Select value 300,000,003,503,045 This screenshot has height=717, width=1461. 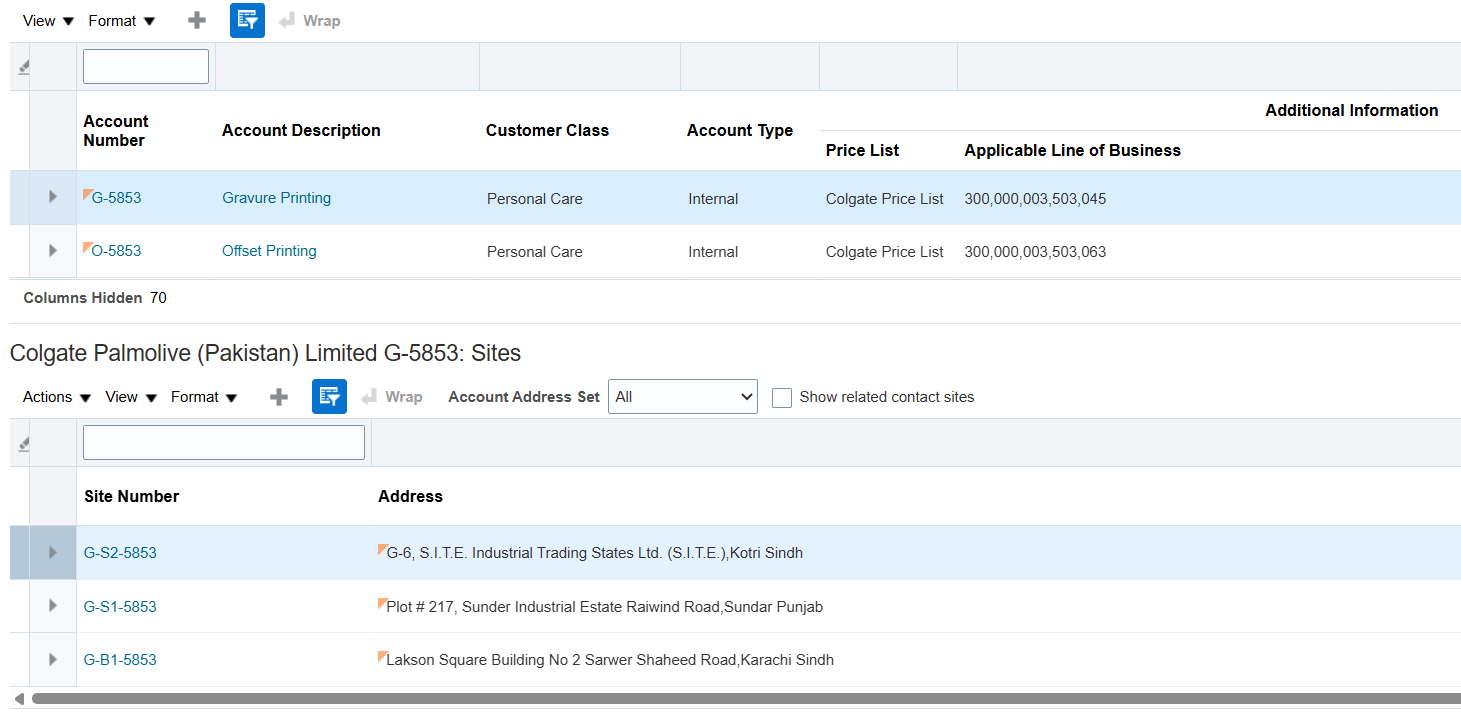click(x=1035, y=199)
